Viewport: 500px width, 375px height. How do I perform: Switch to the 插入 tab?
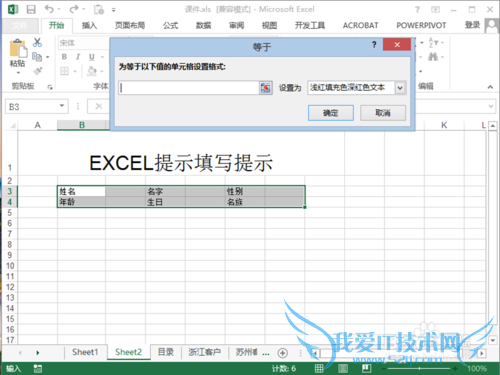89,26
